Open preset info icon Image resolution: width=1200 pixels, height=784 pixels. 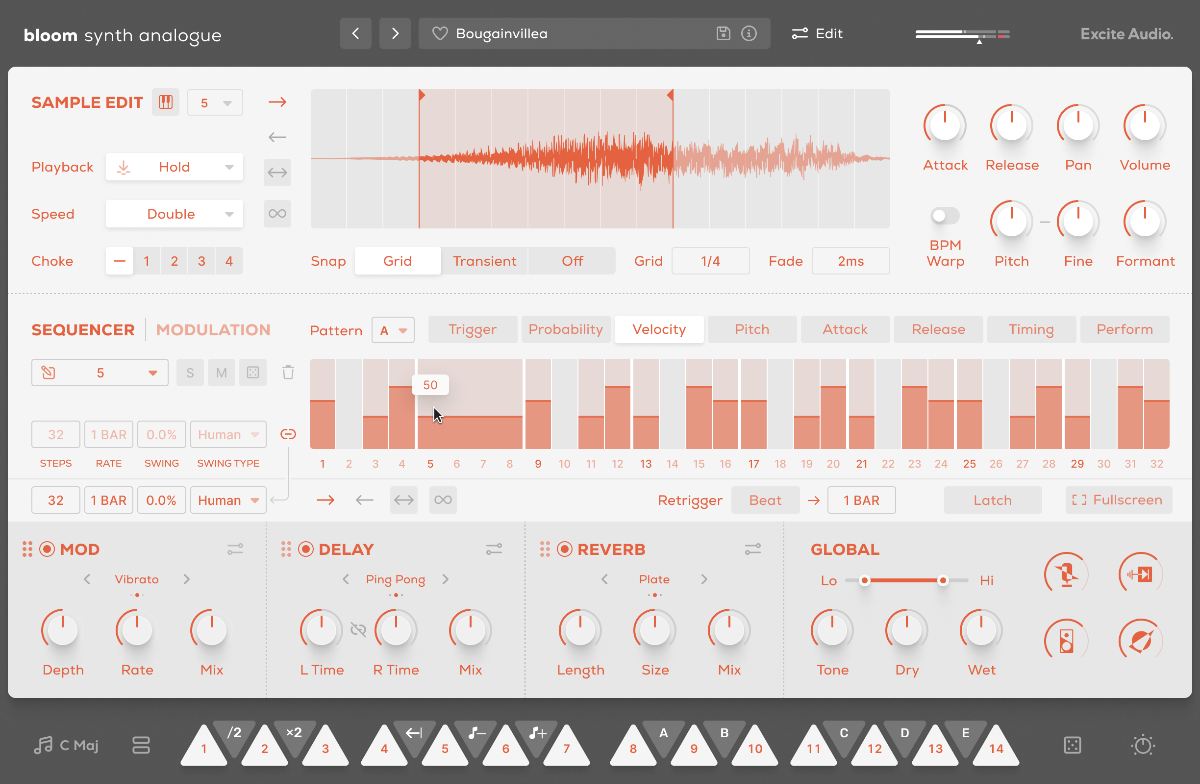coord(749,34)
